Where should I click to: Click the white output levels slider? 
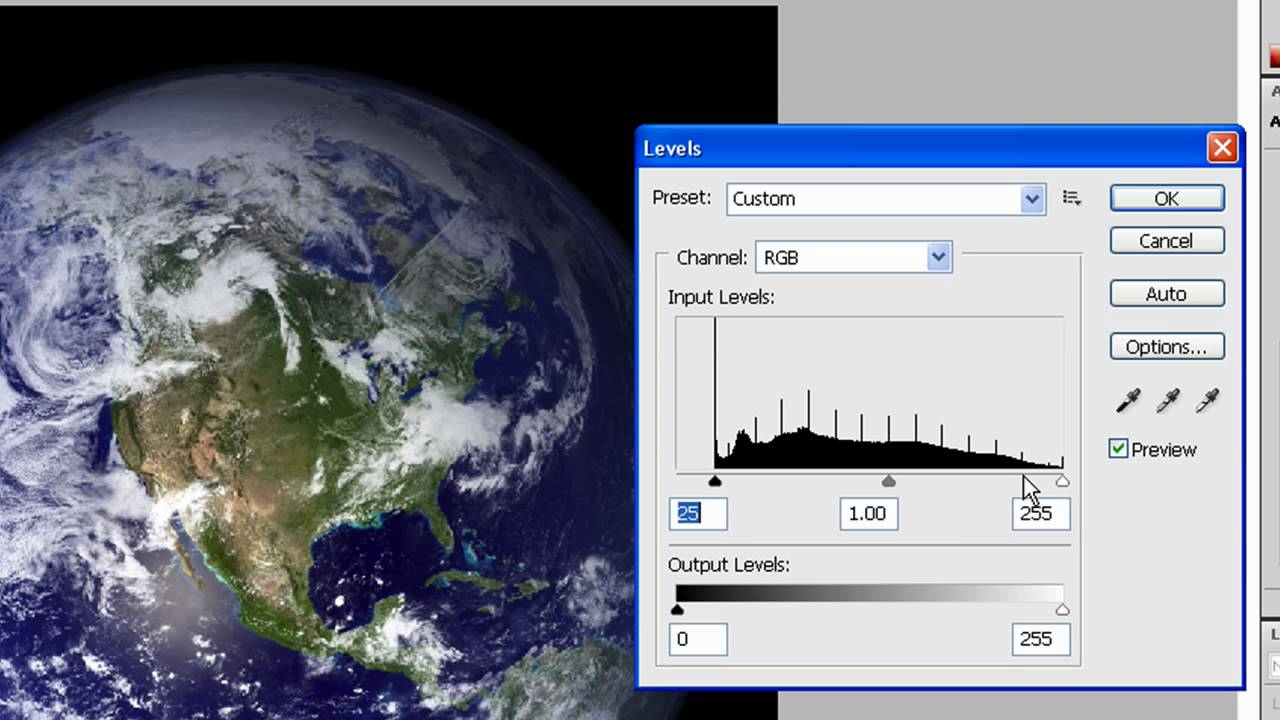pos(1062,609)
